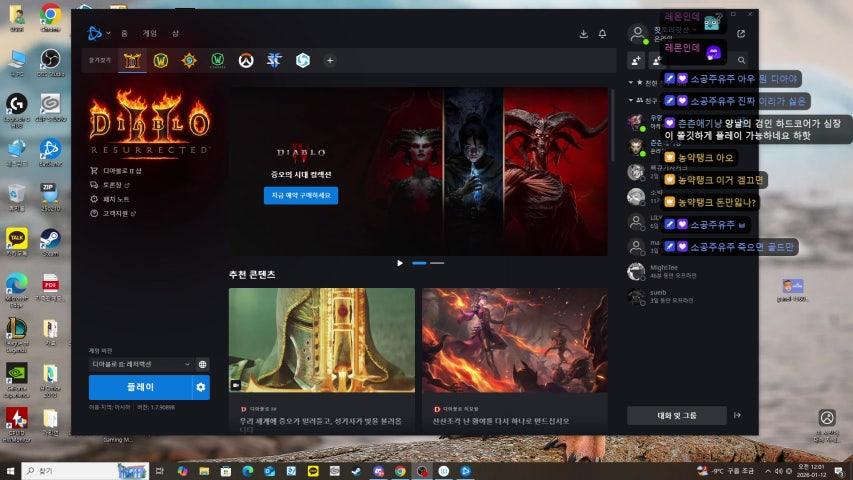The width and height of the screenshot is (853, 480).
Task: Open the Battle.net logo dropdown menu
Action: point(98,33)
